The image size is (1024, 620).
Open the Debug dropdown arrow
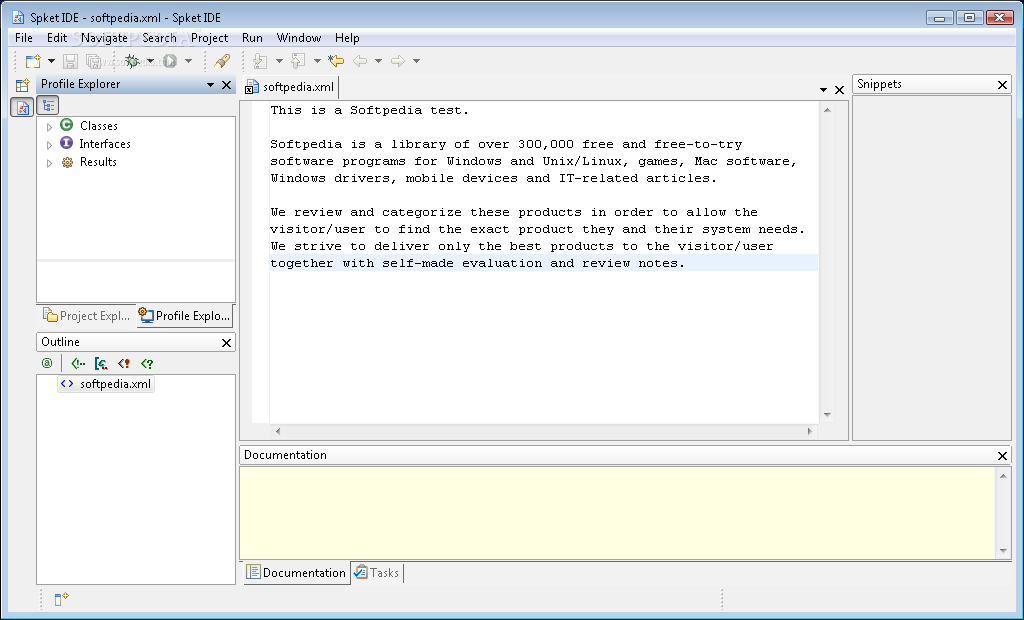(151, 61)
